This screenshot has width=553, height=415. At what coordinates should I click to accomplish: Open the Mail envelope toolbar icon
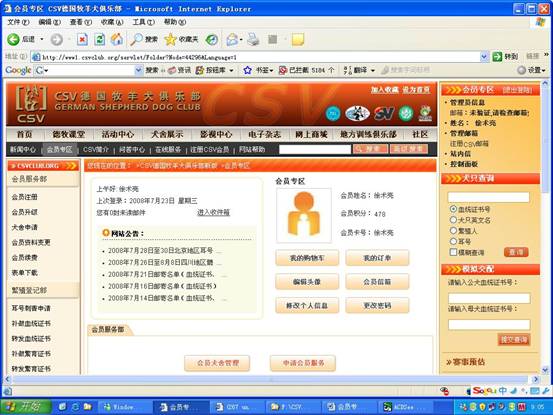pyautogui.click(x=232, y=39)
